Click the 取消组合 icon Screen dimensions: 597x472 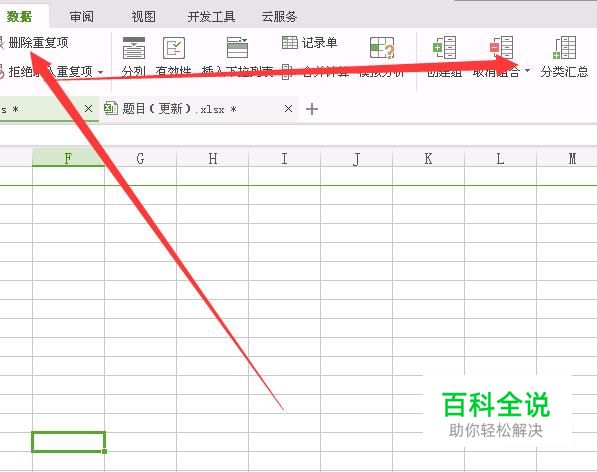coord(501,48)
